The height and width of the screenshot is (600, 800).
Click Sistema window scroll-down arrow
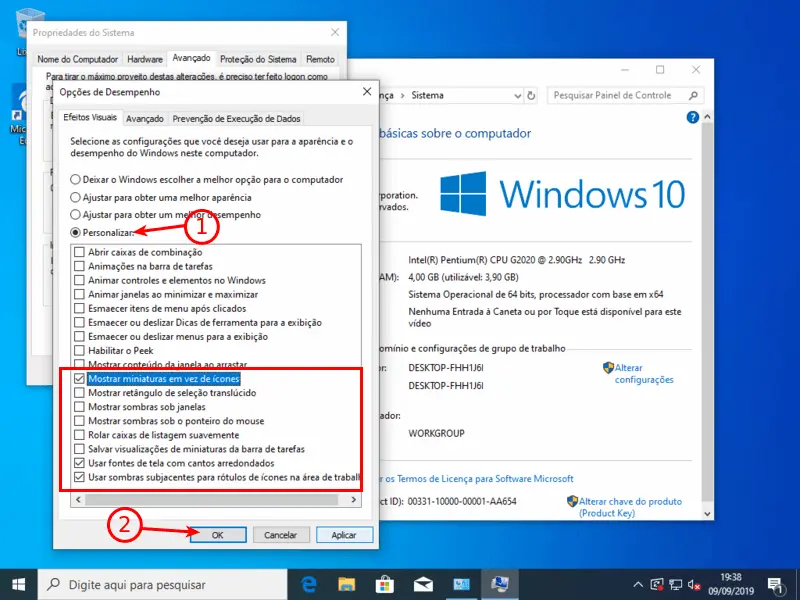click(707, 514)
